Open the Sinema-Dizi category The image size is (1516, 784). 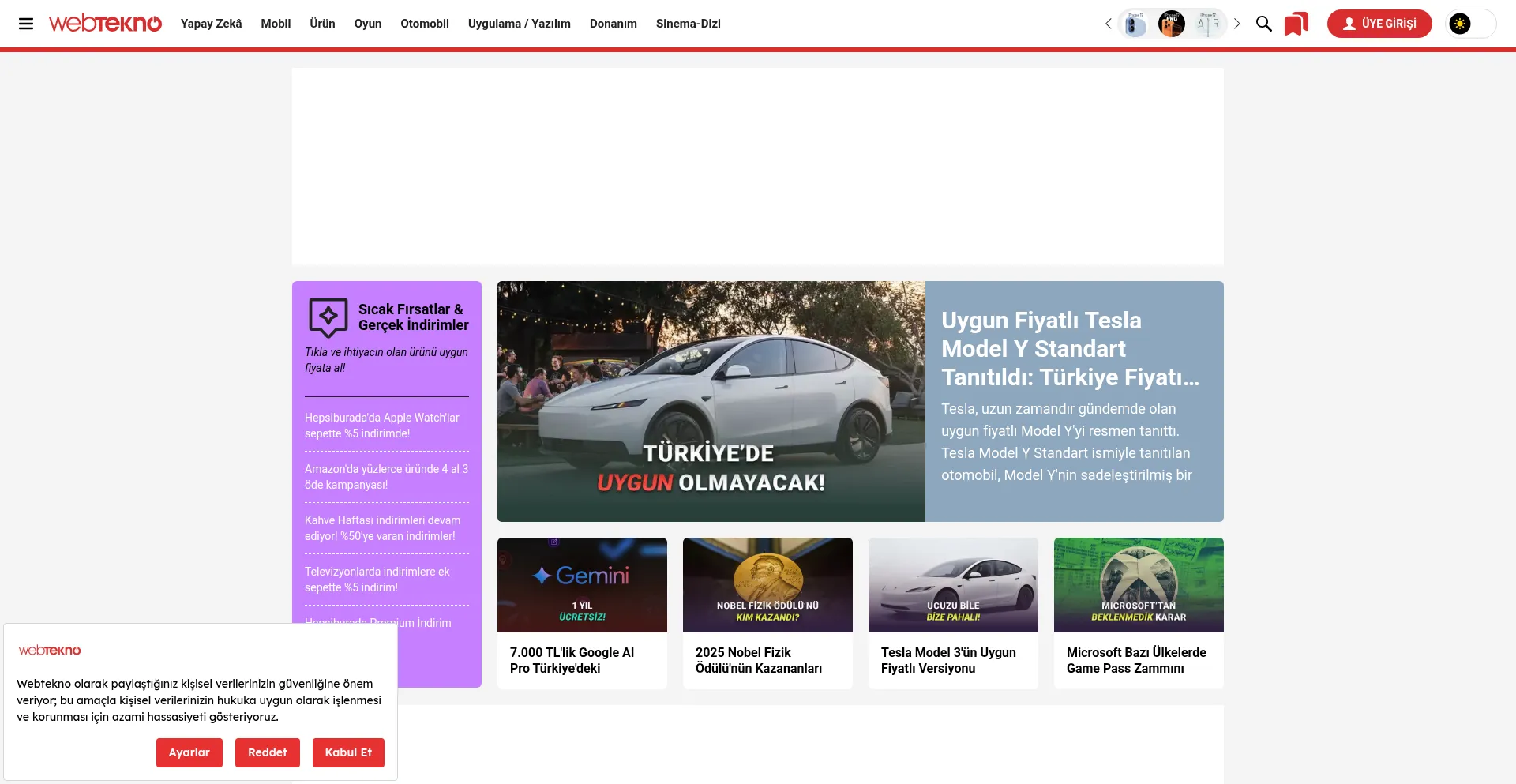coord(688,24)
